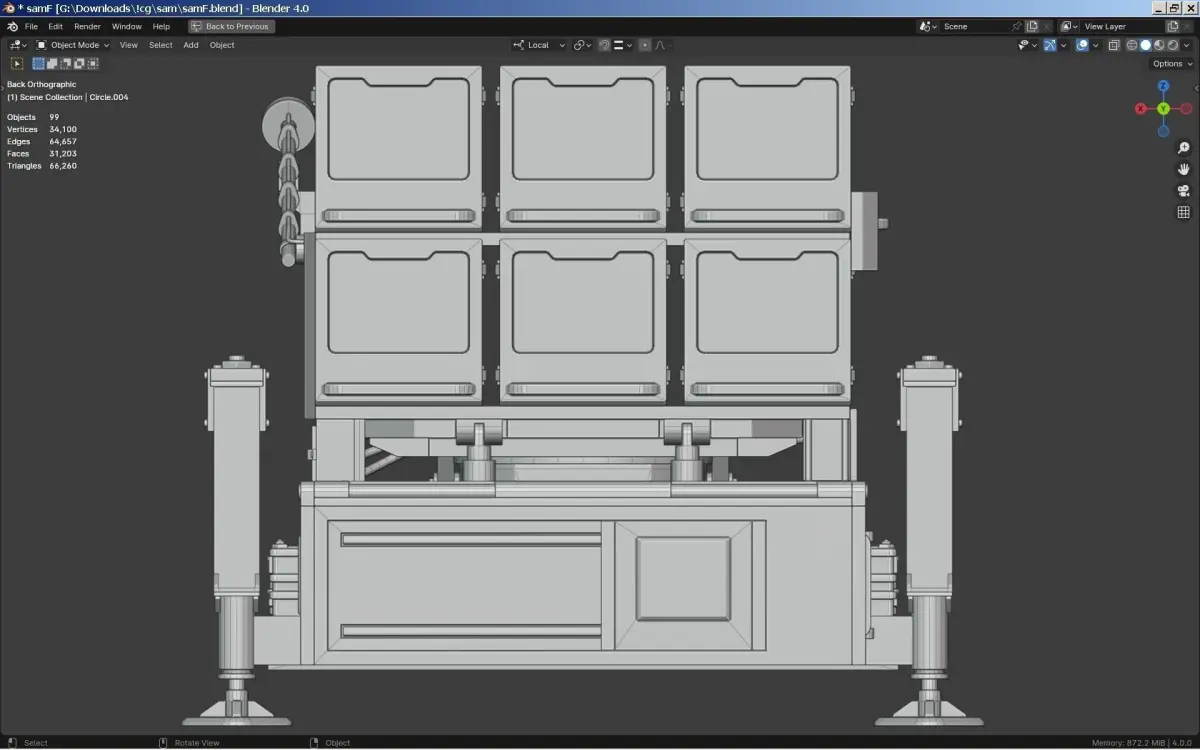Image resolution: width=1200 pixels, height=750 pixels.
Task: Open the Render menu
Action: [x=87, y=26]
